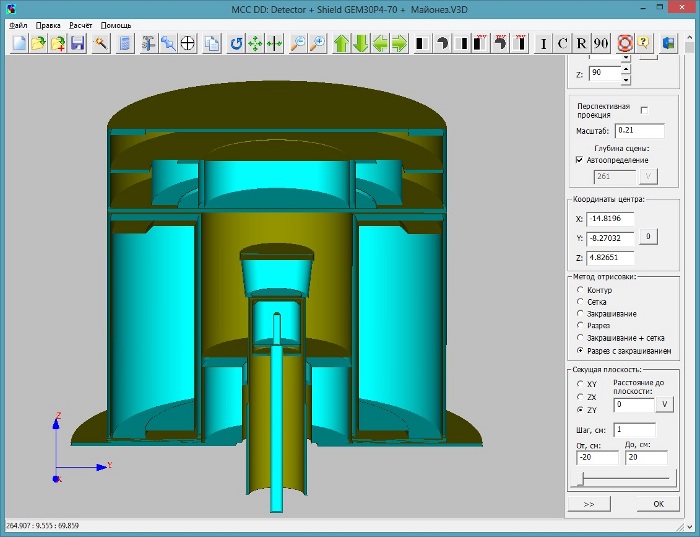Image resolution: width=700 pixels, height=537 pixels.
Task: Click the Шаг, см input field
Action: pyautogui.click(x=634, y=429)
